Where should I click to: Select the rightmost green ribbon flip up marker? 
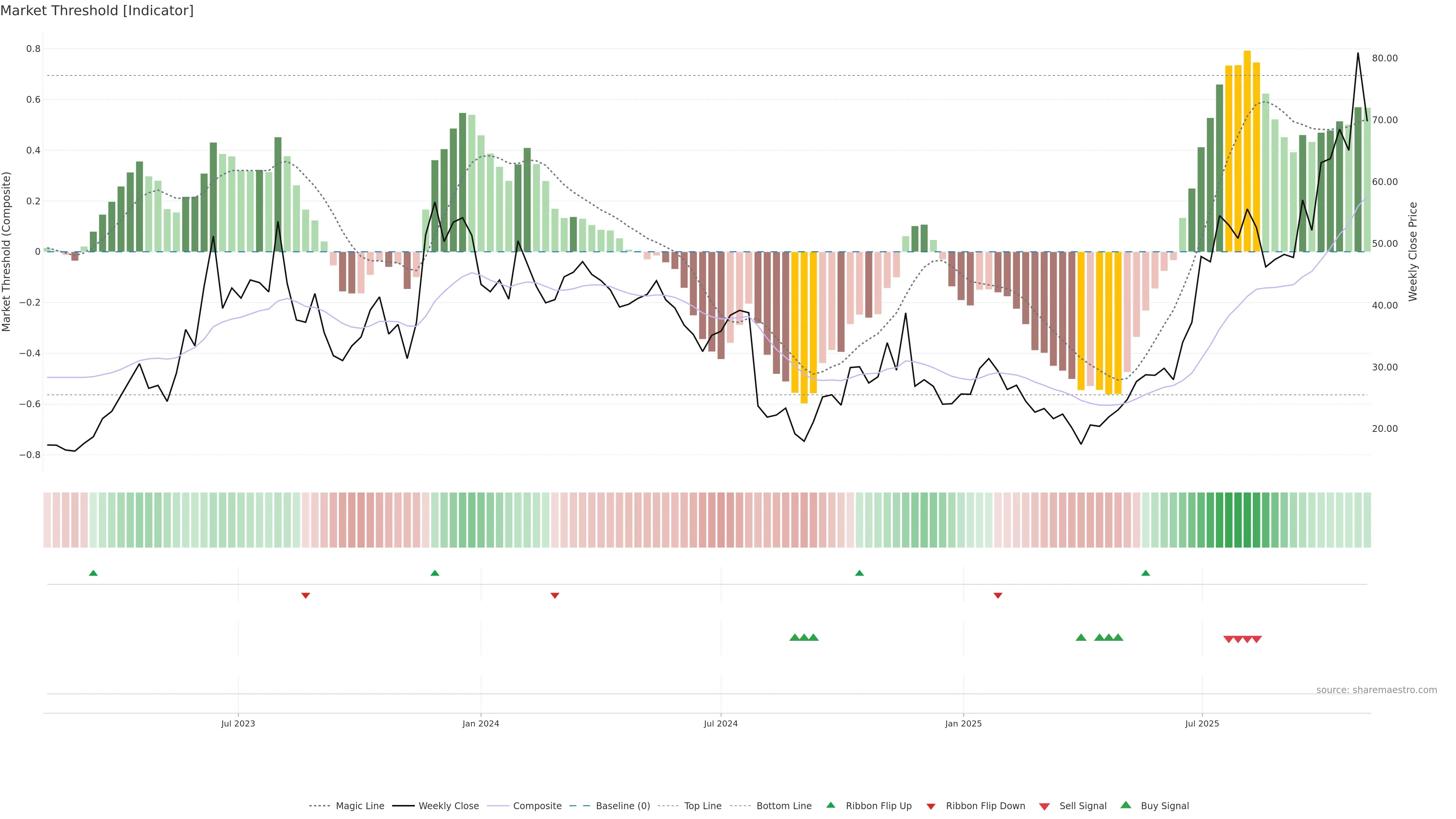point(1145,573)
